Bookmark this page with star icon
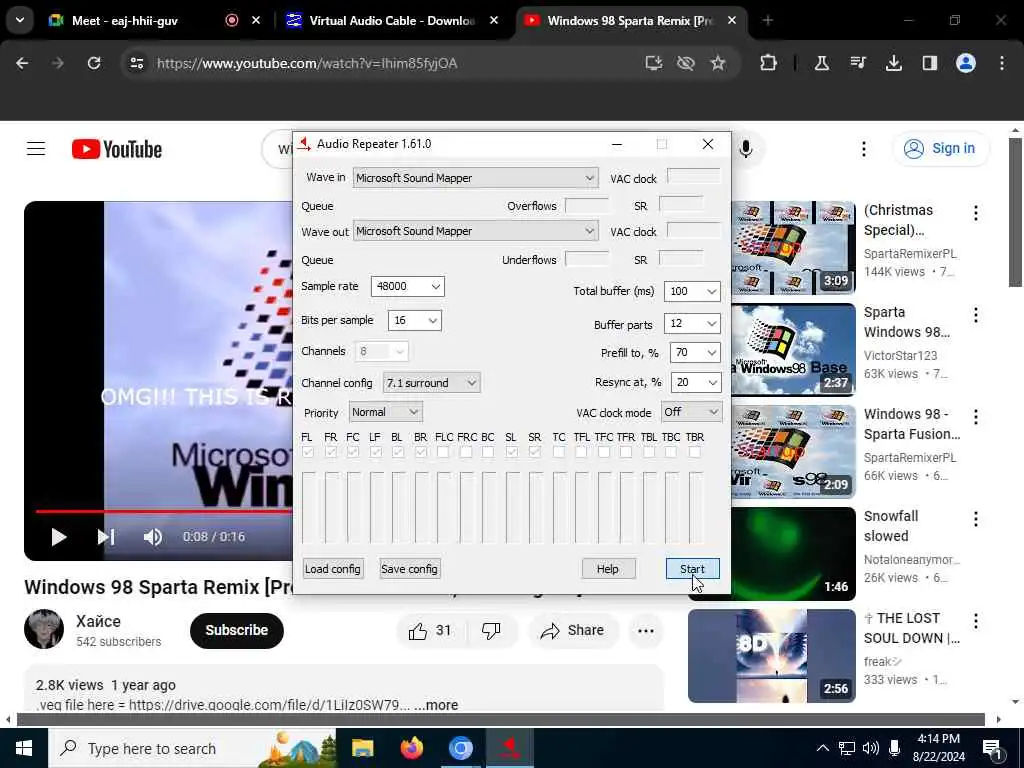 coord(718,63)
